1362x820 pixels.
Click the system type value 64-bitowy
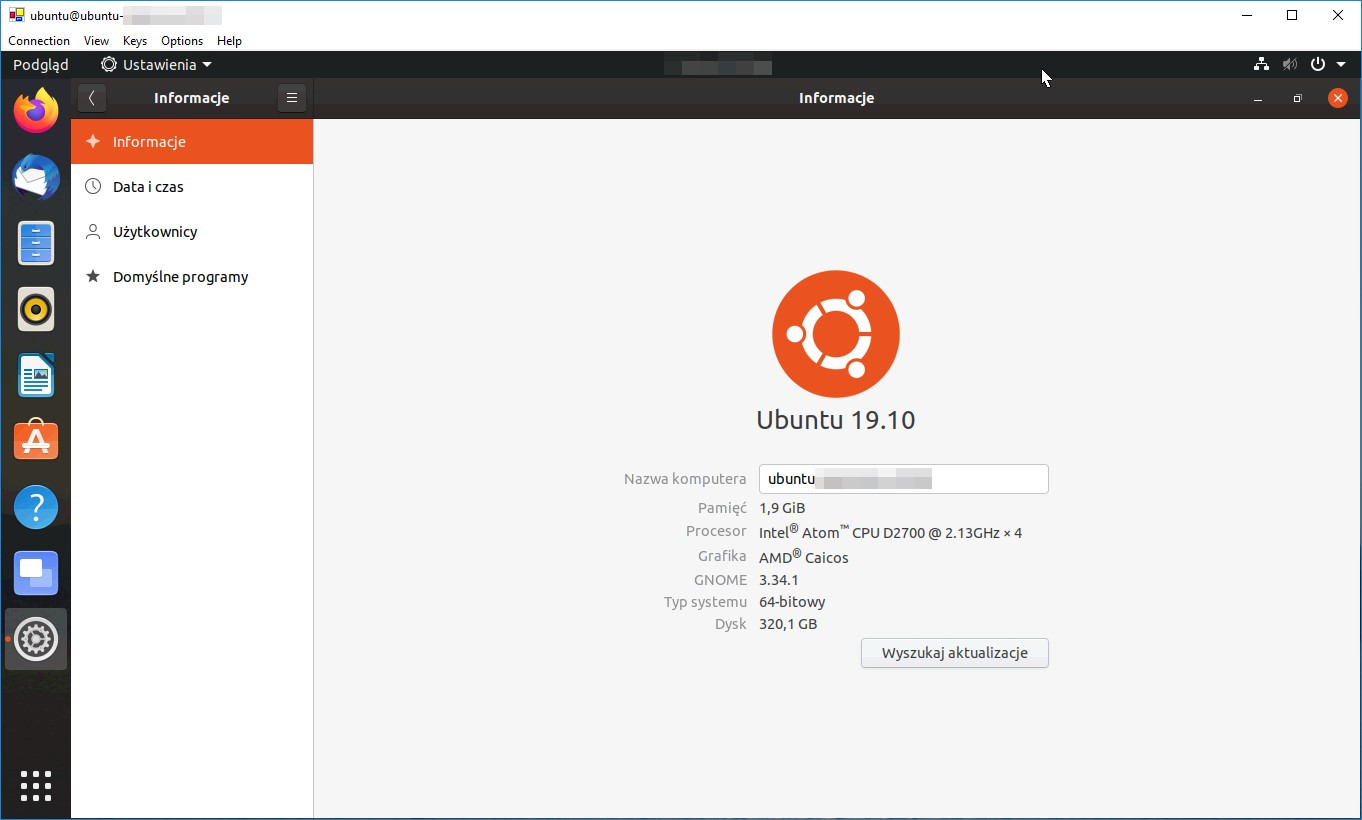click(x=792, y=602)
